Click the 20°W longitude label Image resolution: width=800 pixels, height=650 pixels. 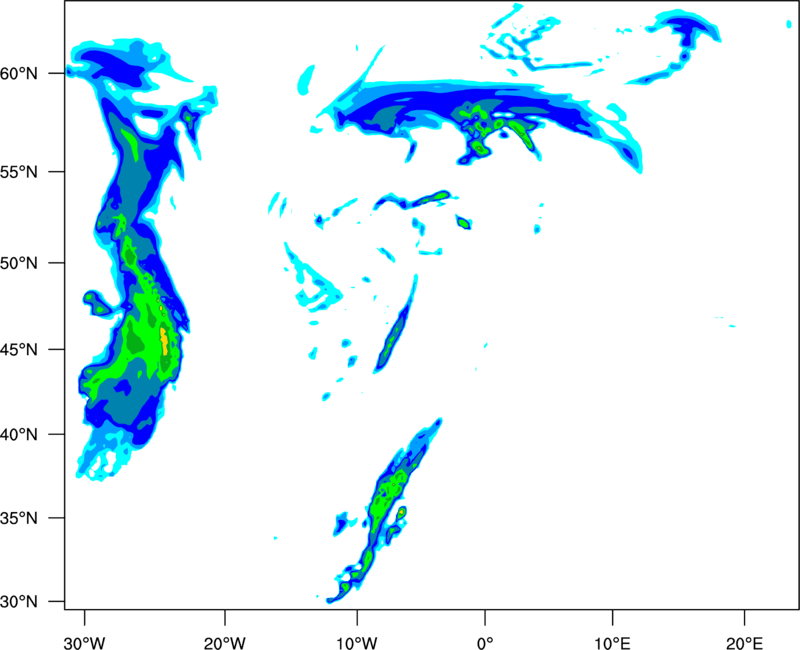pyautogui.click(x=225, y=643)
